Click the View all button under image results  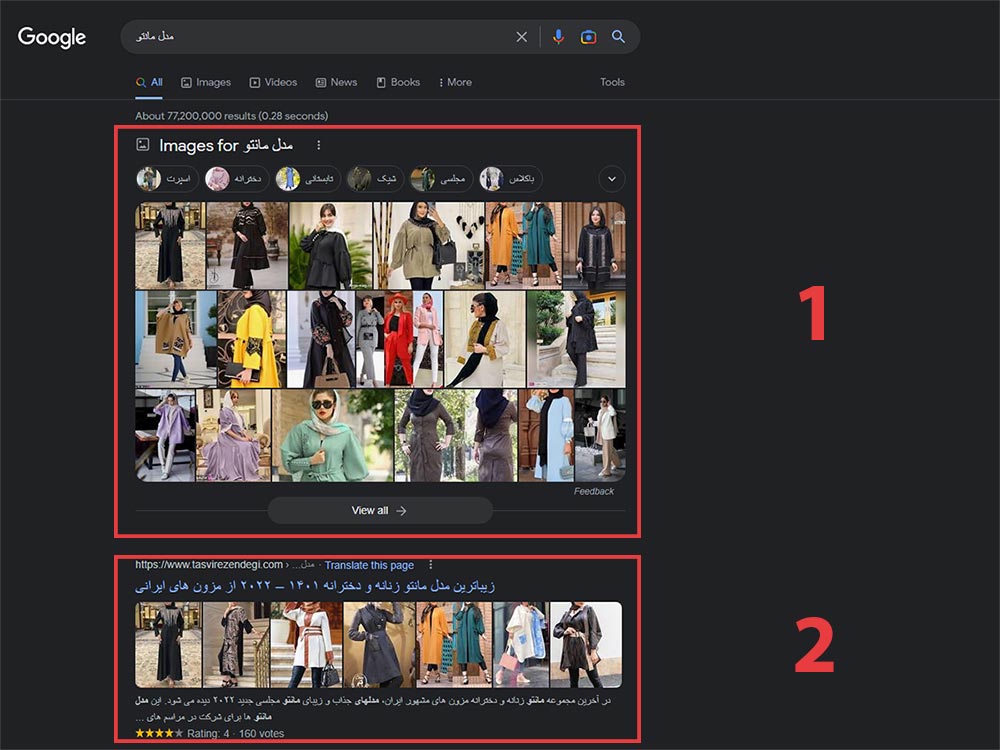pos(378,510)
